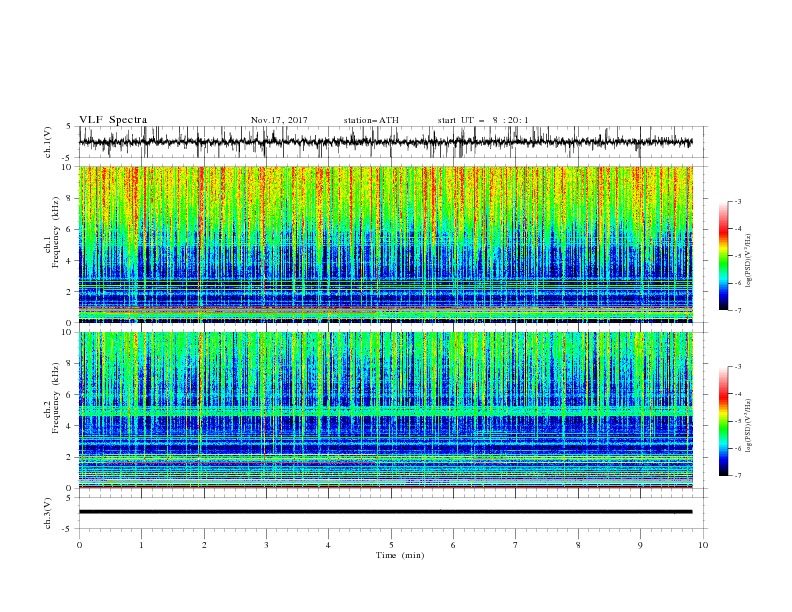The width and height of the screenshot is (792, 612).
Task: Click the ch.1 voltage waveform trace
Action: (385, 142)
